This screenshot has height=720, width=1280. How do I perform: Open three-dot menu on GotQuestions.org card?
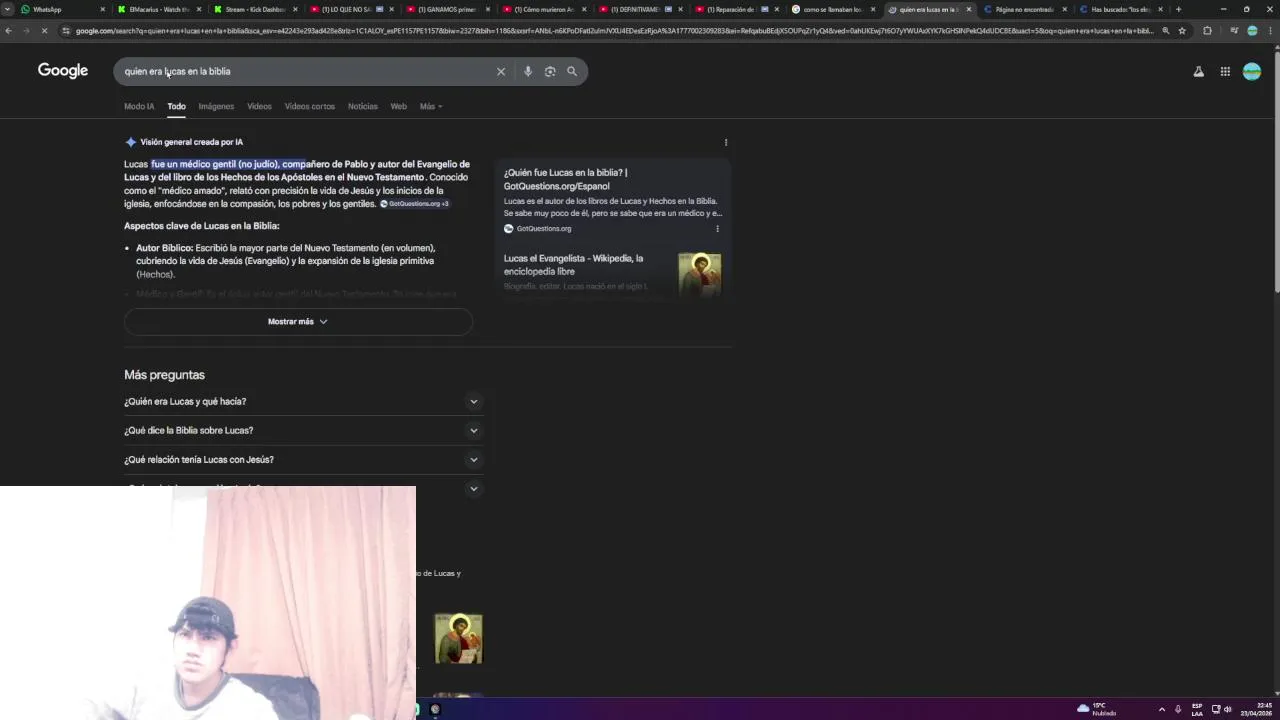pyautogui.click(x=717, y=228)
